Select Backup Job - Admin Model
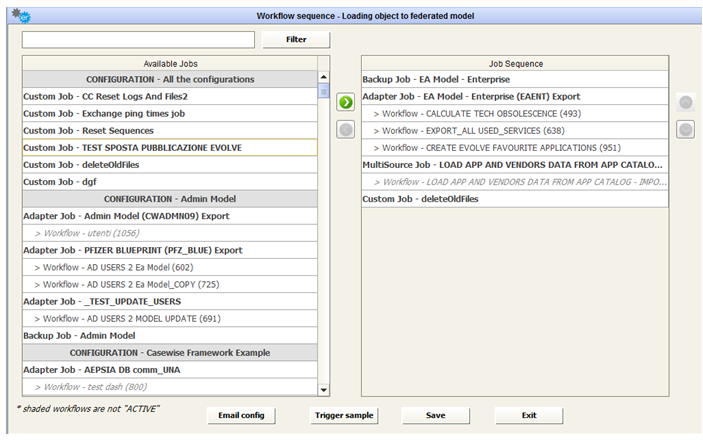The width and height of the screenshot is (703, 440). click(x=170, y=335)
